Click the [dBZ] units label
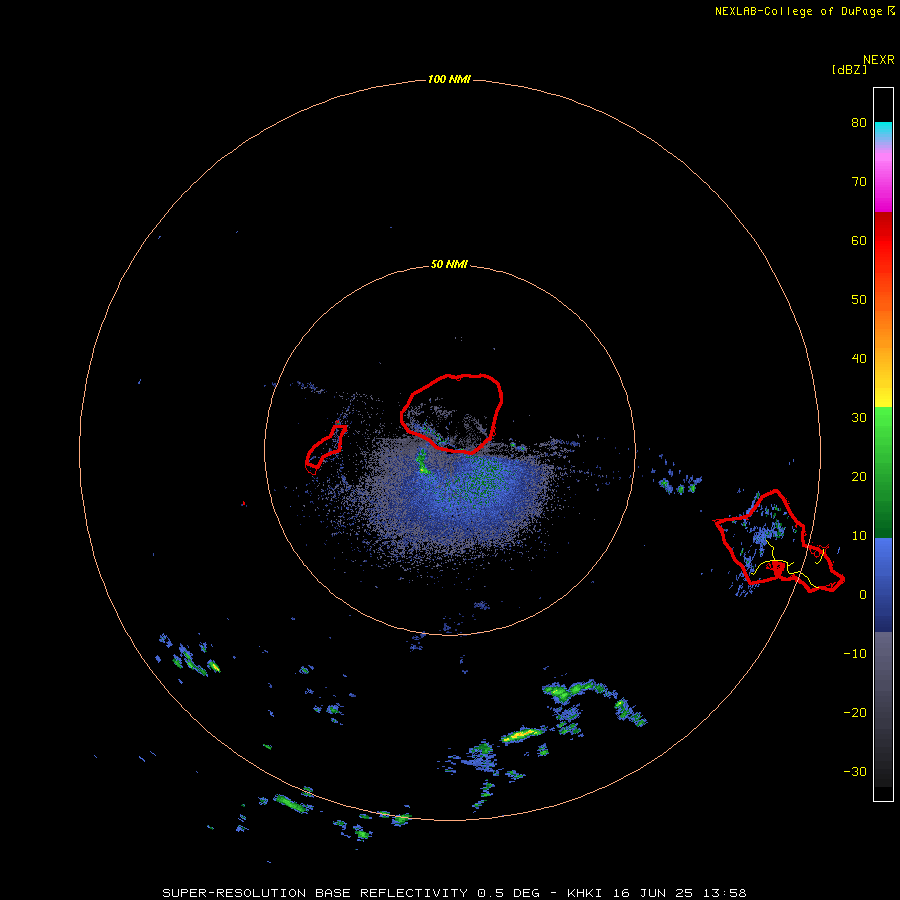This screenshot has width=900, height=900. pos(849,70)
